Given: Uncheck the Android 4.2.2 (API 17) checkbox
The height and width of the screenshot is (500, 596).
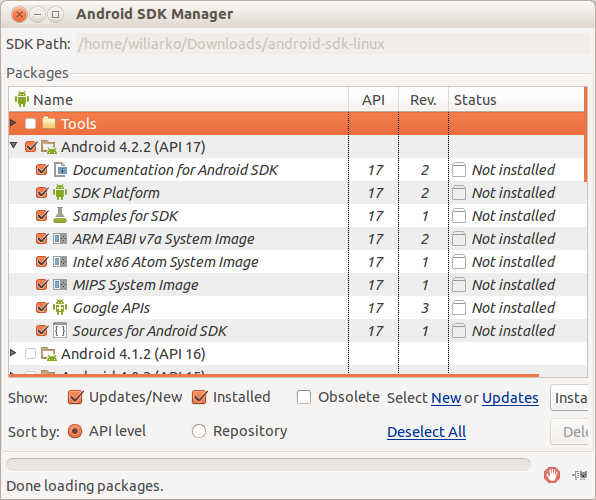Looking at the screenshot, I should coord(31,146).
